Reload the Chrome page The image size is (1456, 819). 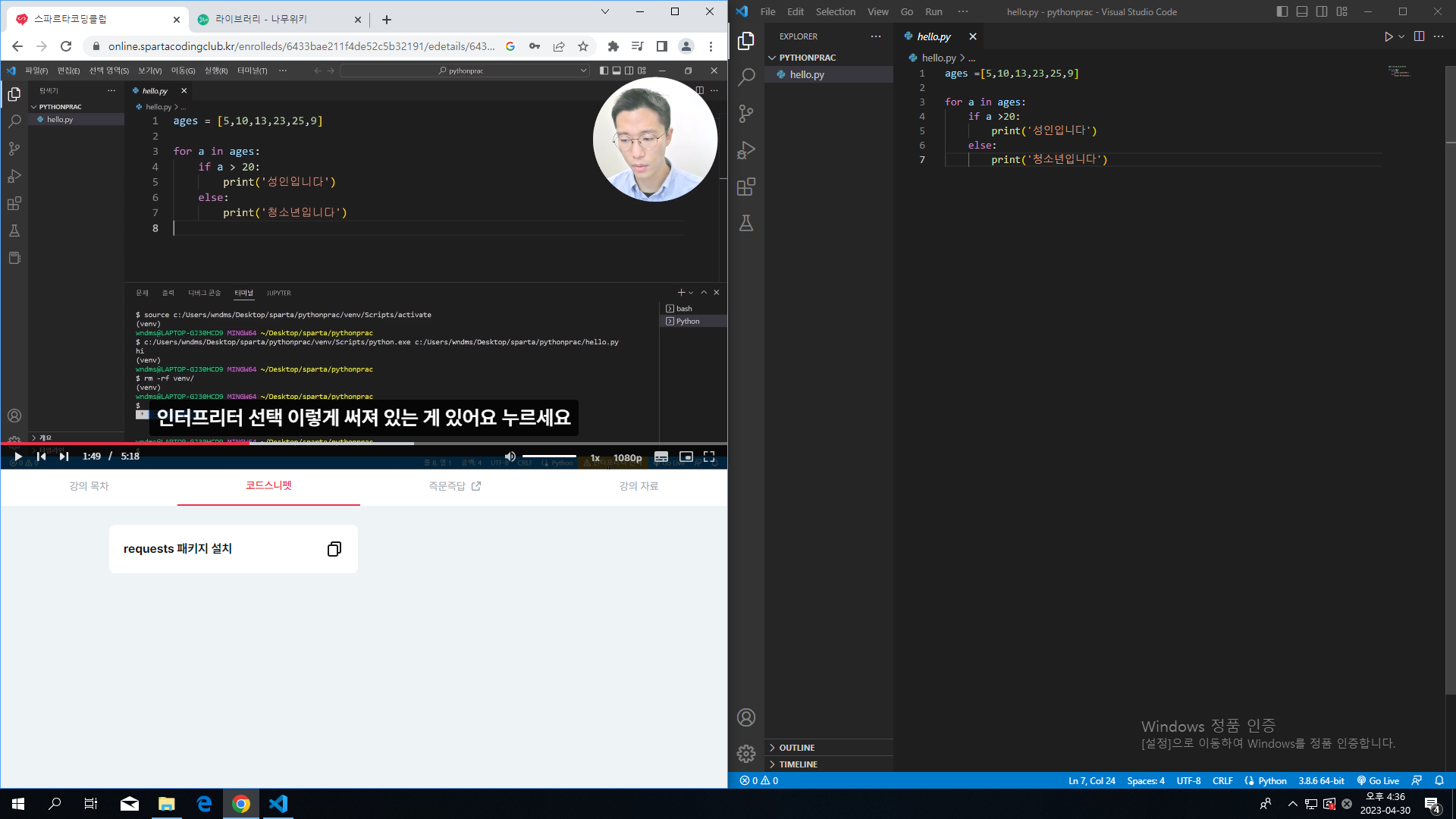pyautogui.click(x=66, y=46)
